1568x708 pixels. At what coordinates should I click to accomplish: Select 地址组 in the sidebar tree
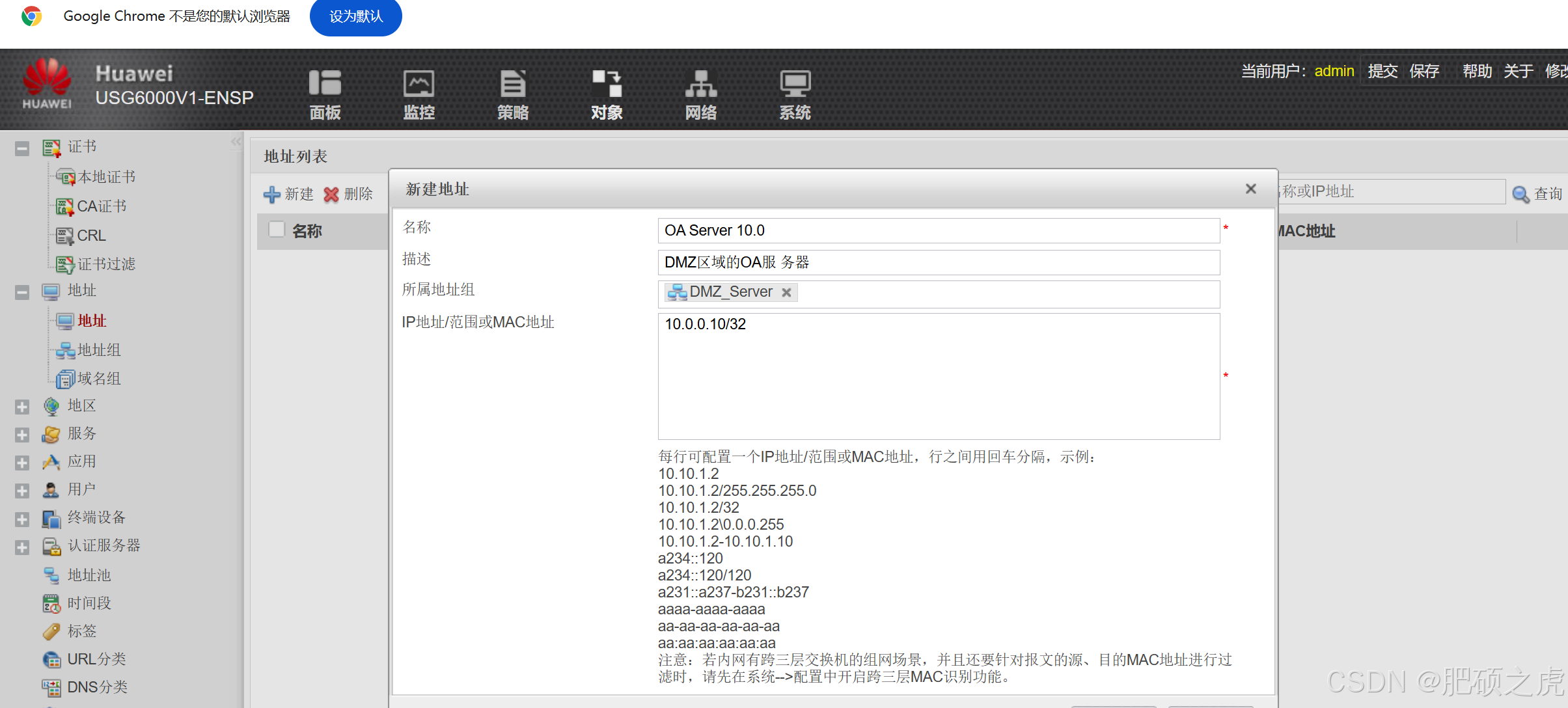click(x=98, y=350)
